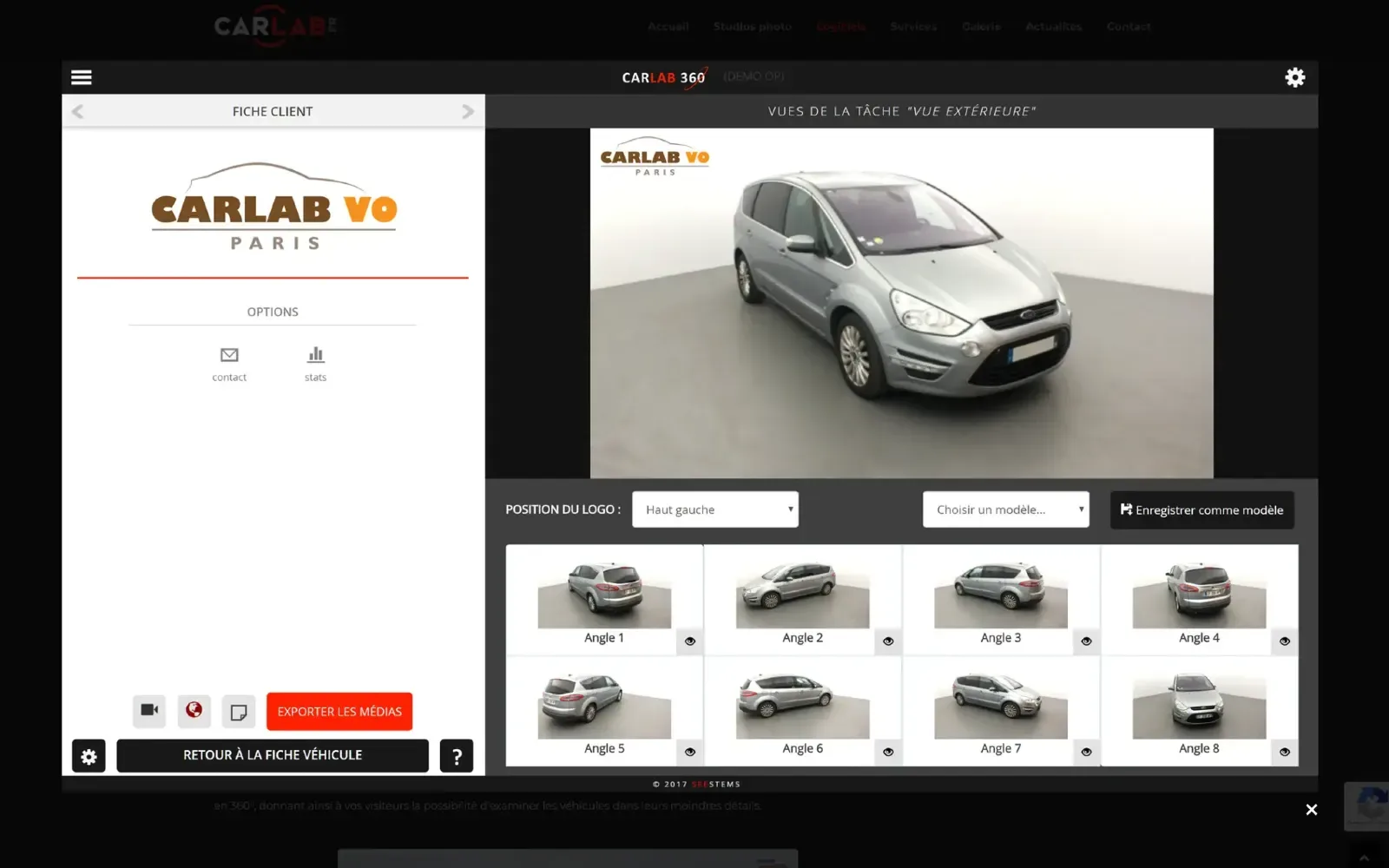Open the hamburger menu in the top bar
This screenshot has width=1389, height=868.
(x=82, y=77)
